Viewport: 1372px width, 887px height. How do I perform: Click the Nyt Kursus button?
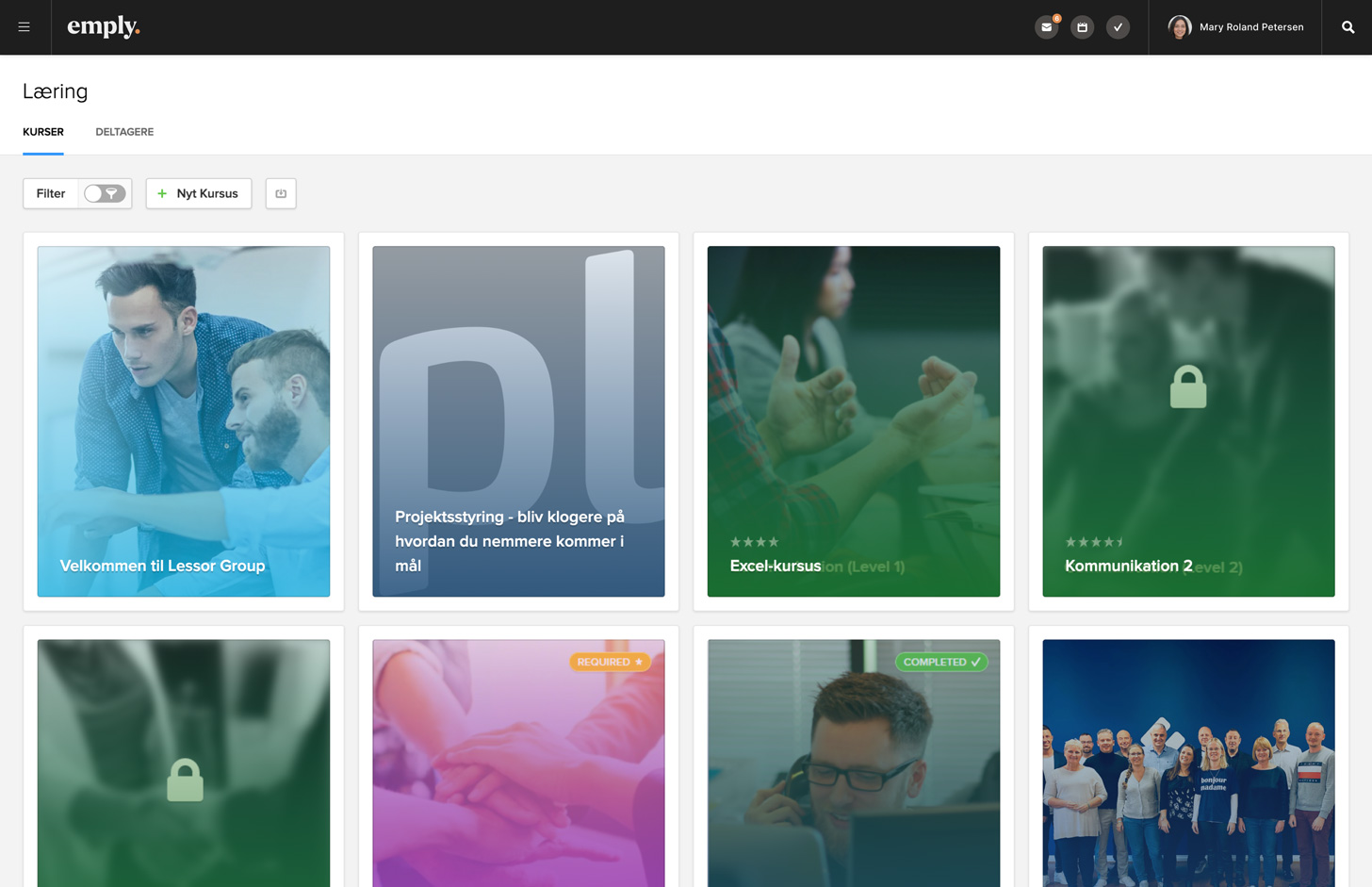coord(199,193)
